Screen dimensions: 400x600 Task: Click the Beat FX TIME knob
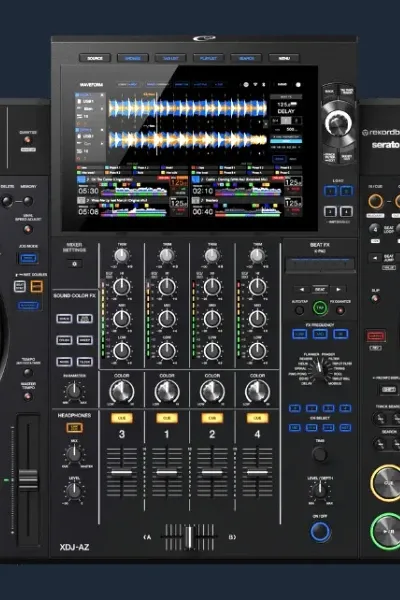(x=320, y=454)
